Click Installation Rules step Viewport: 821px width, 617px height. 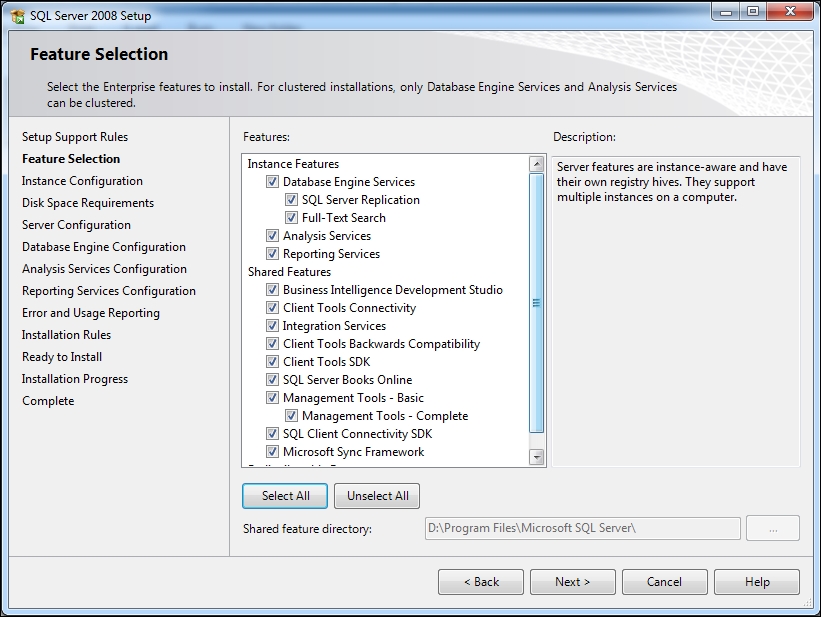(66, 335)
